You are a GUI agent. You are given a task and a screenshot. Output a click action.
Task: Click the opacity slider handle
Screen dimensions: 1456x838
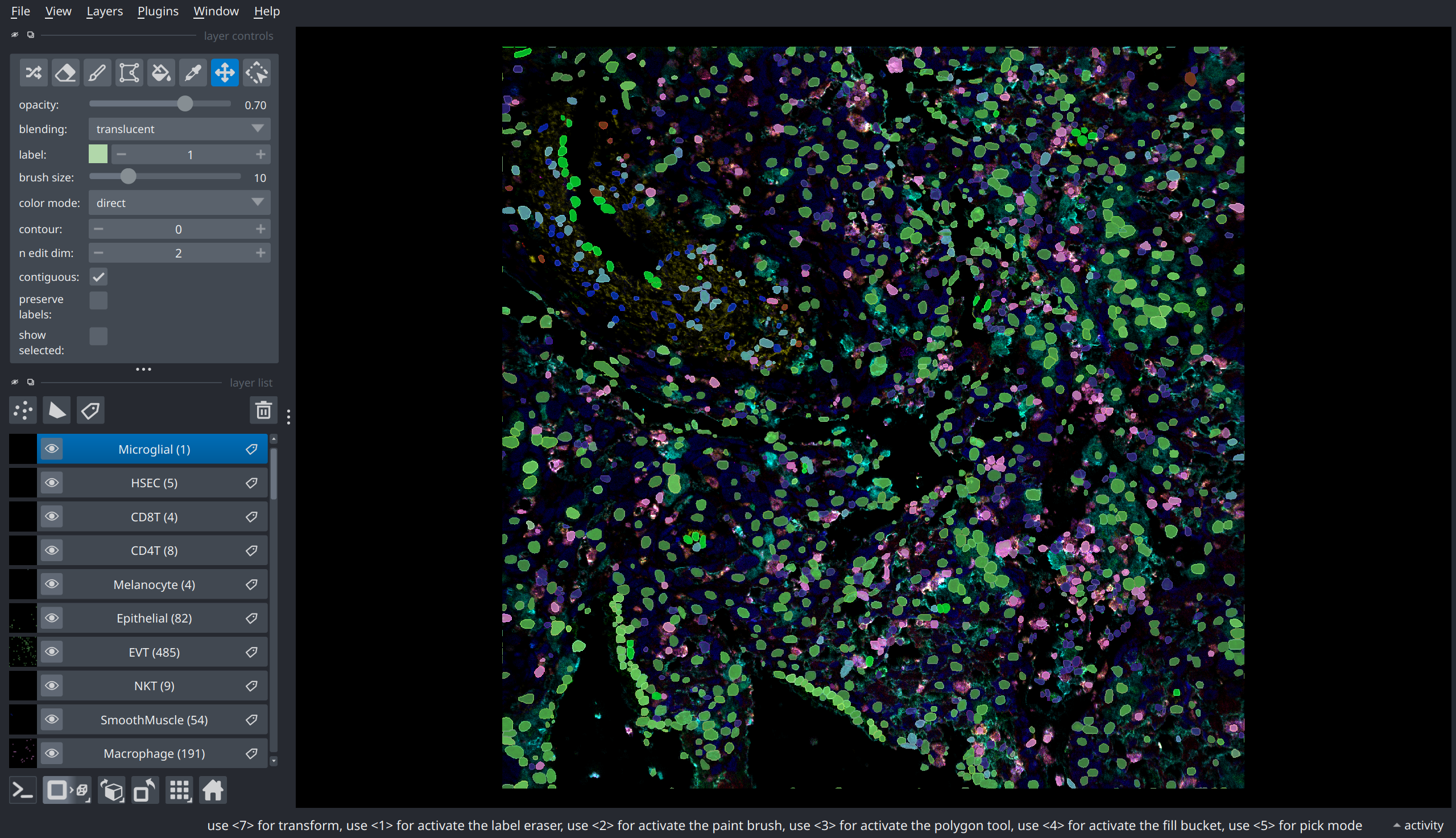click(x=185, y=103)
